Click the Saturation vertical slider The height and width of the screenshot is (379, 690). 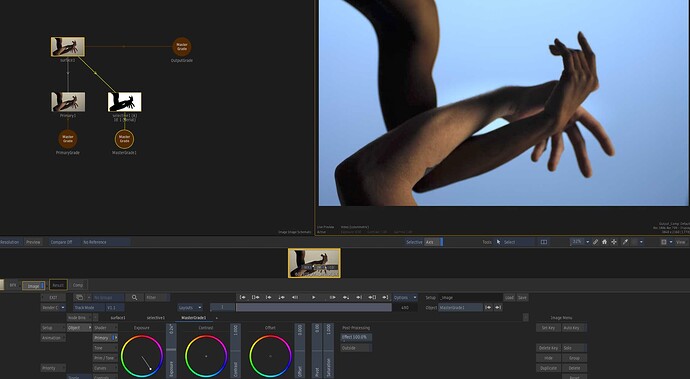(x=328, y=351)
